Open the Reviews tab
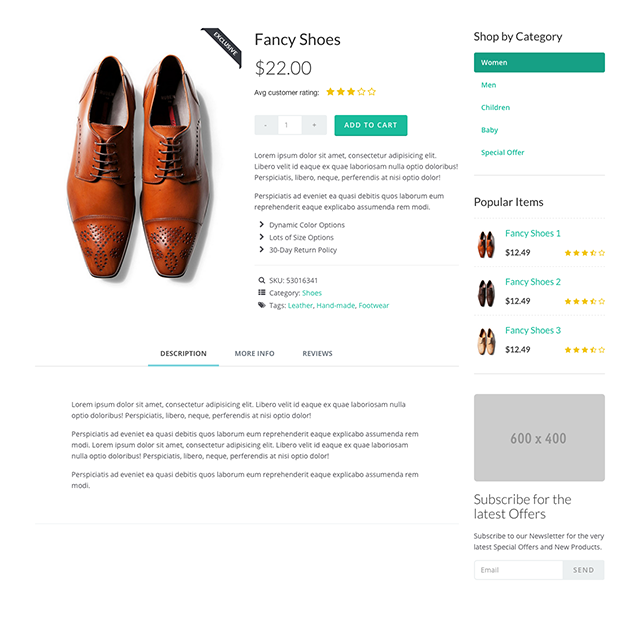Viewport: 640px width, 619px height. pyautogui.click(x=317, y=353)
